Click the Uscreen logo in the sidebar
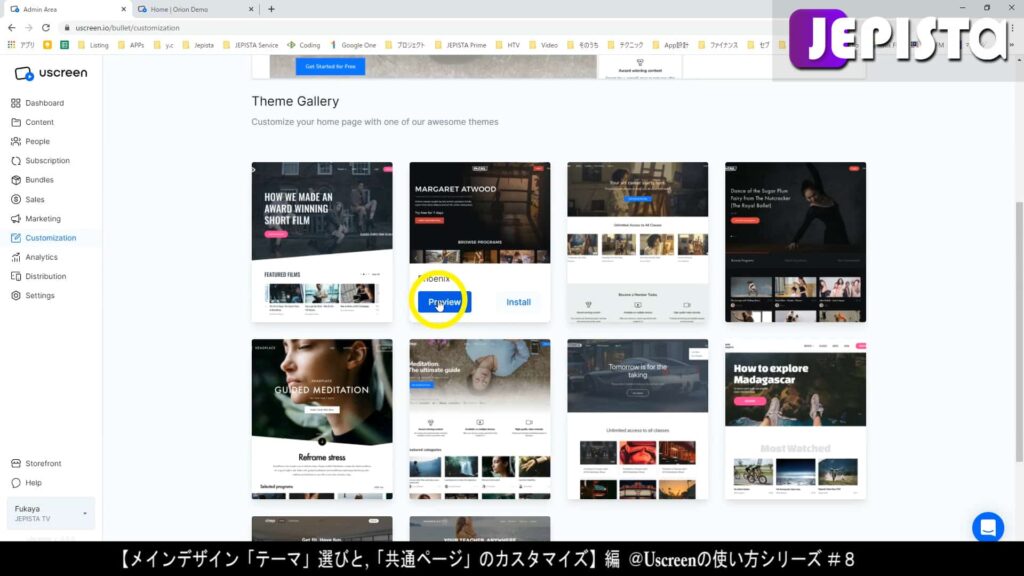This screenshot has width=1024, height=576. tap(50, 73)
